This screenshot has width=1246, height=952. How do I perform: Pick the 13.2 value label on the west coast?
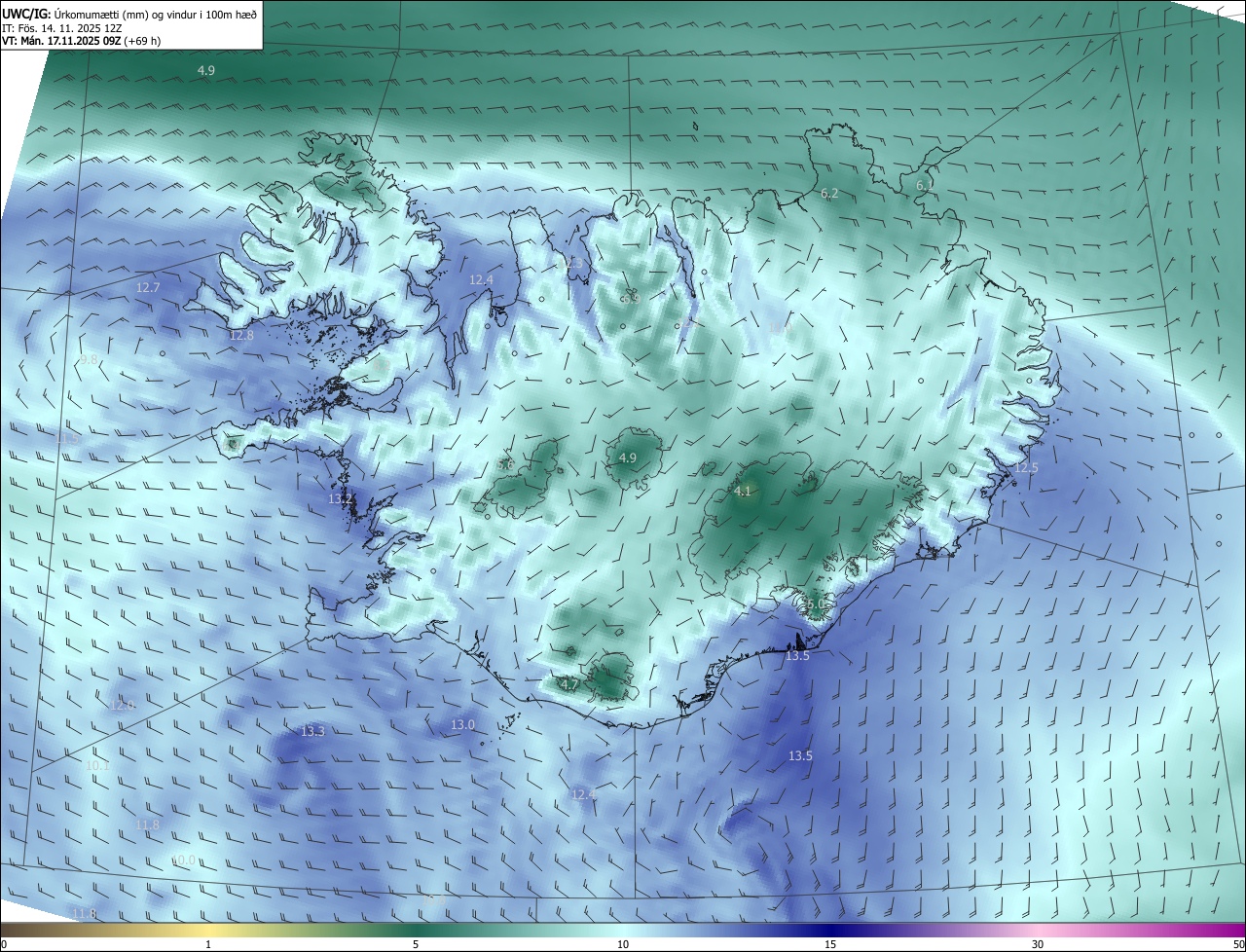341,498
